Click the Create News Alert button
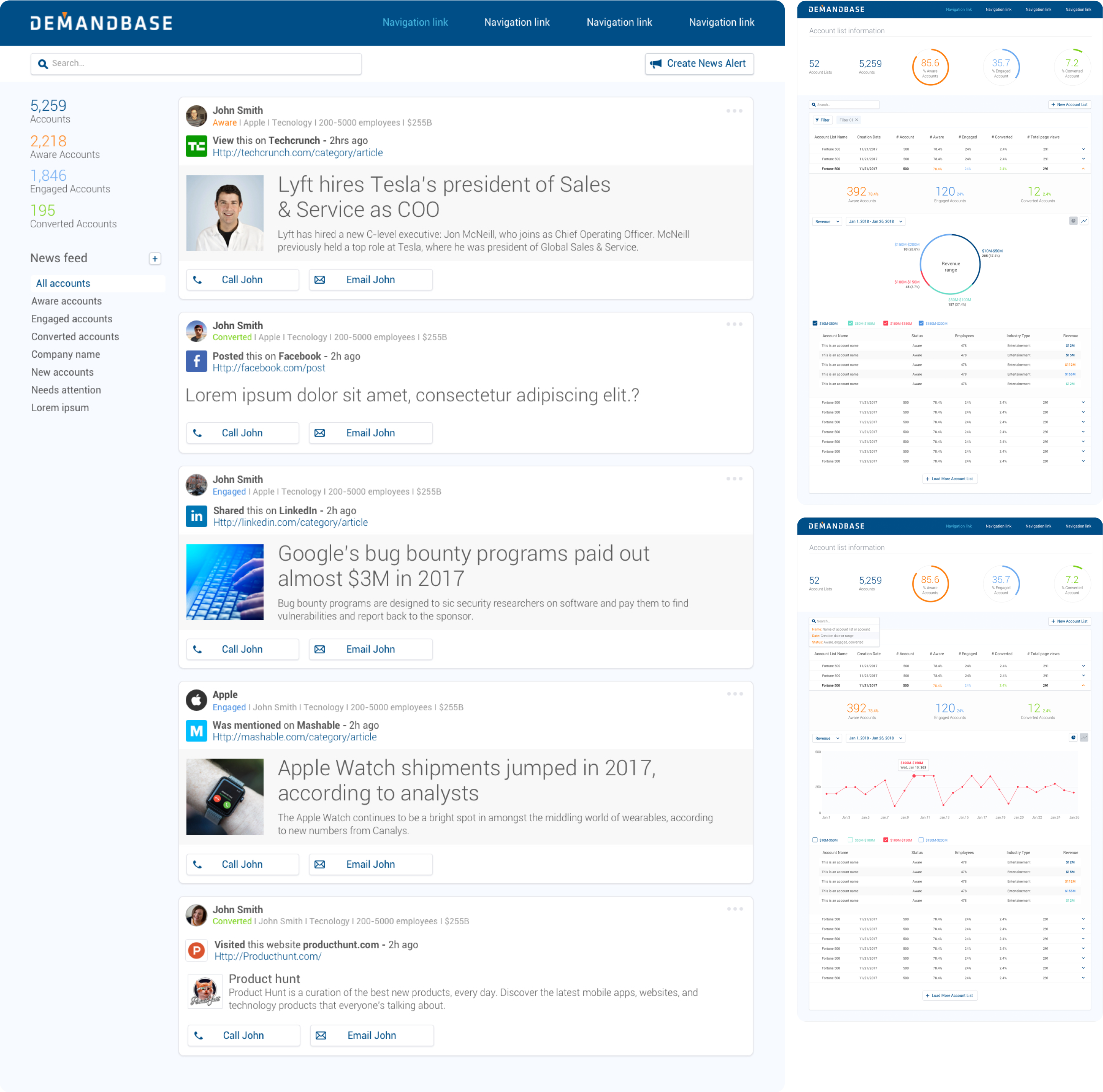 699,63
